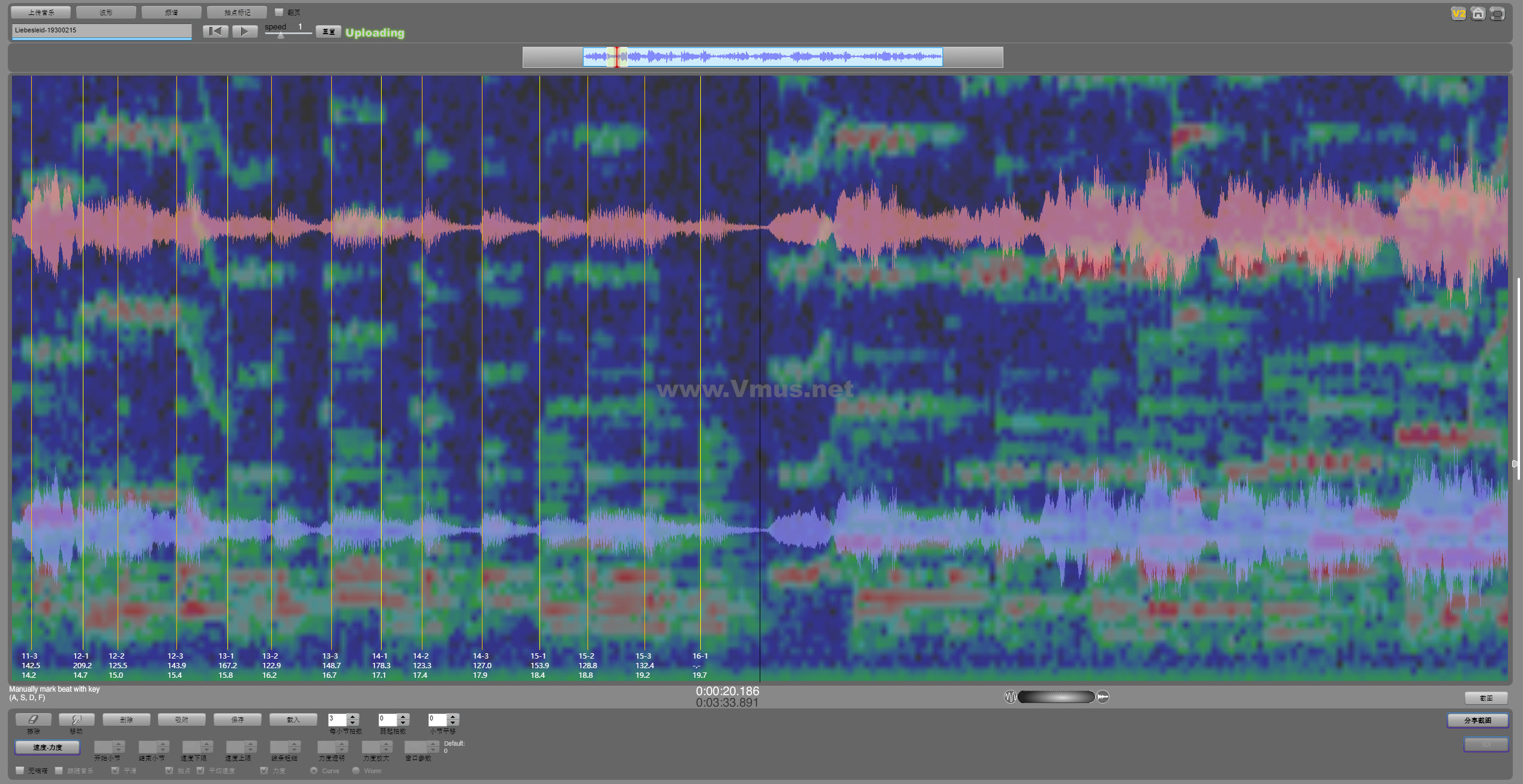This screenshot has height=784, width=1523.
Task: Enable the 无嘀嗒 checkbox
Action: coord(20,770)
